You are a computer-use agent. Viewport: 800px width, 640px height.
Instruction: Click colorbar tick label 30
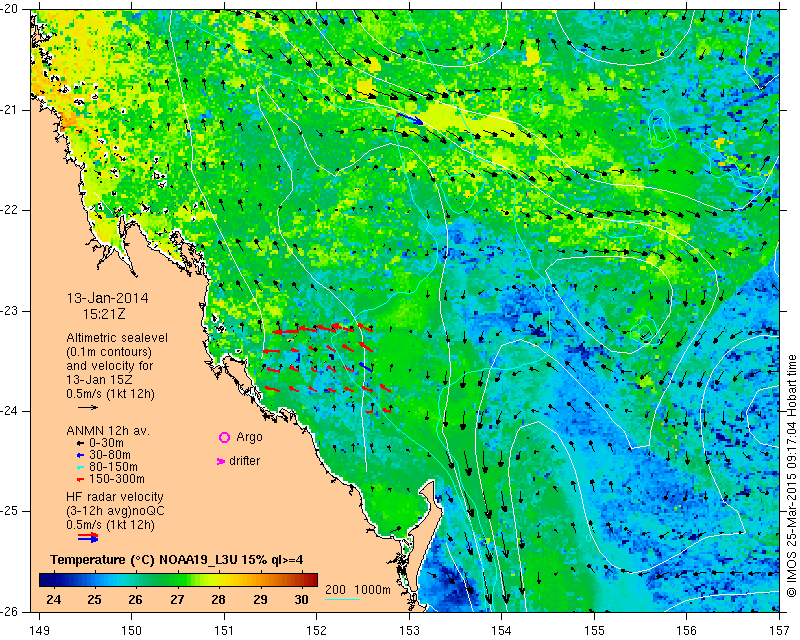pyautogui.click(x=302, y=599)
